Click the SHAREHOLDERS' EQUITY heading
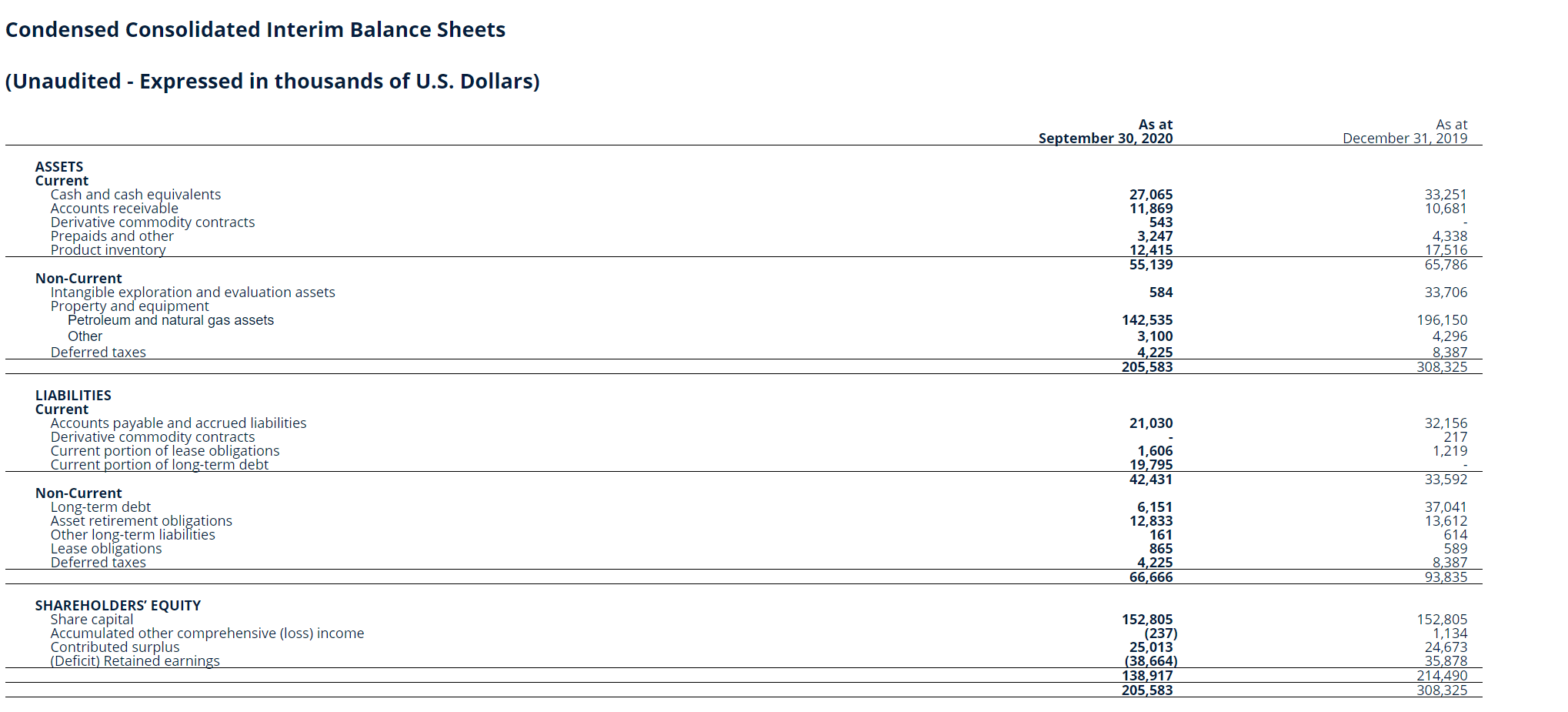 pos(118,606)
